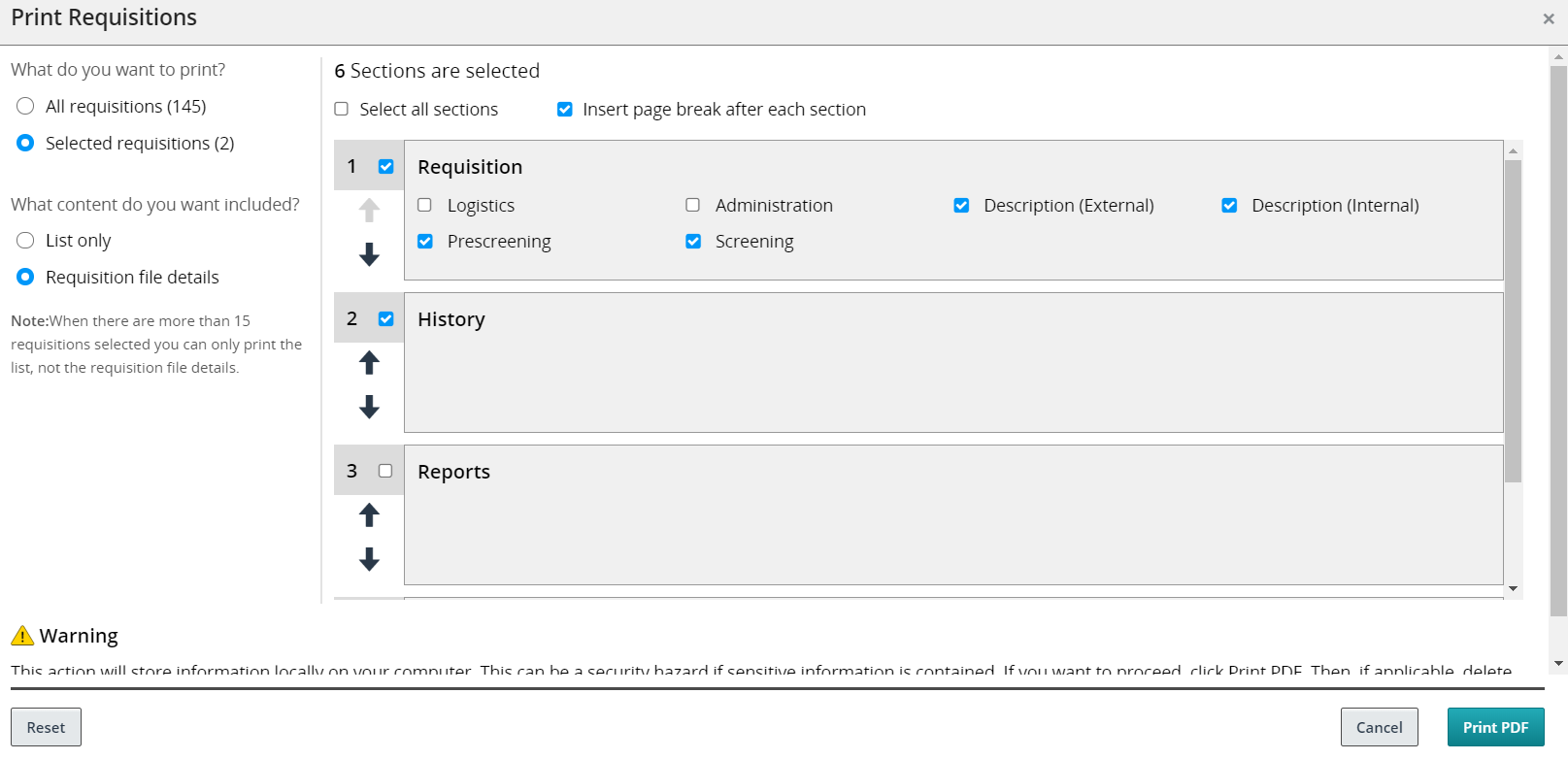Tick the Administration checkbox
The image size is (1568, 760).
(x=693, y=205)
